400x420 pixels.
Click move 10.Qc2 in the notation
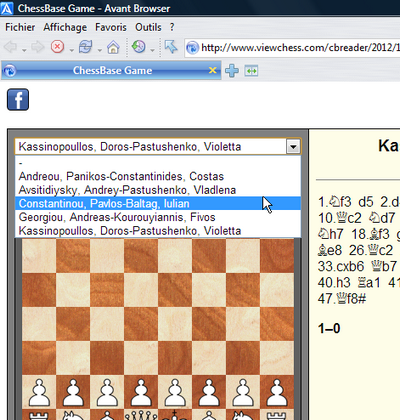pyautogui.click(x=339, y=218)
